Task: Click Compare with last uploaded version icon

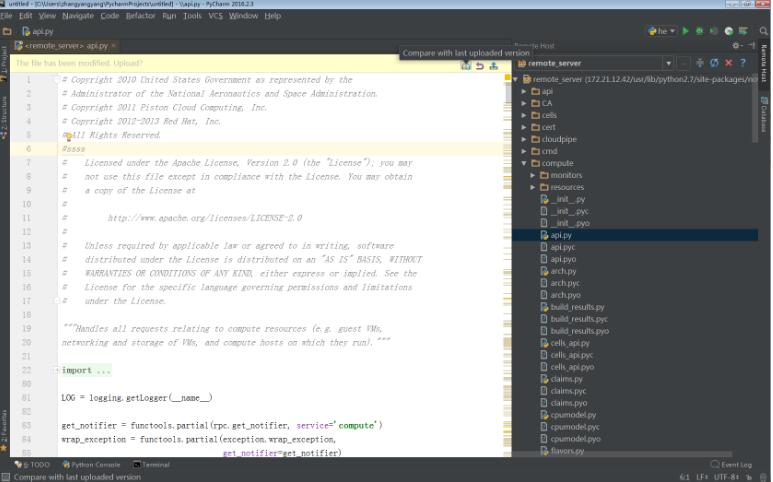Action: pyautogui.click(x=466, y=66)
